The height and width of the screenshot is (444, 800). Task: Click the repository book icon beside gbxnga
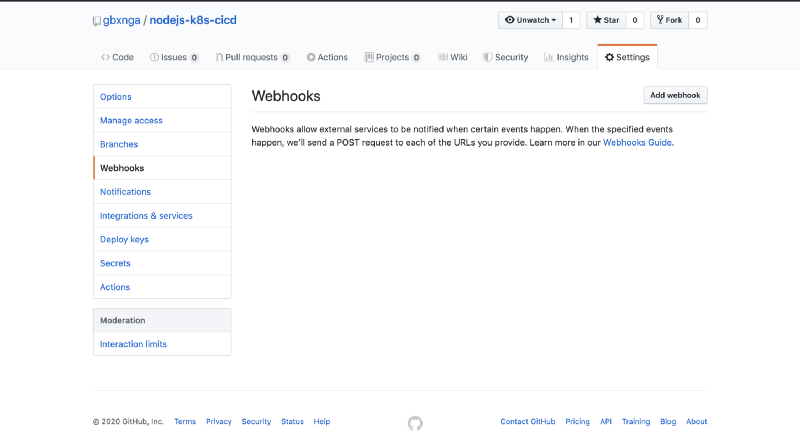click(97, 20)
